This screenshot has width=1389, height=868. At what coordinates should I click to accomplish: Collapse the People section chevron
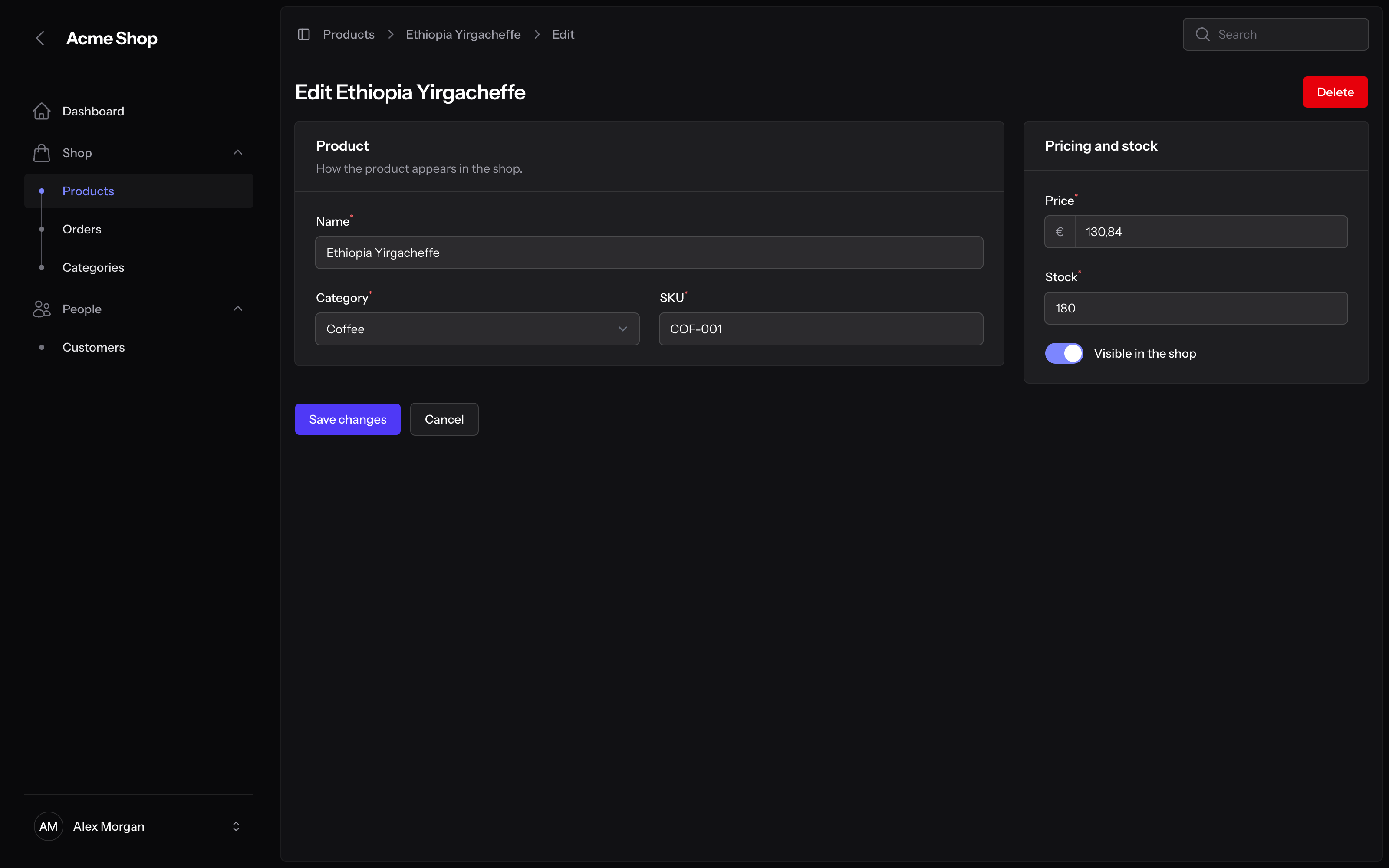(237, 309)
